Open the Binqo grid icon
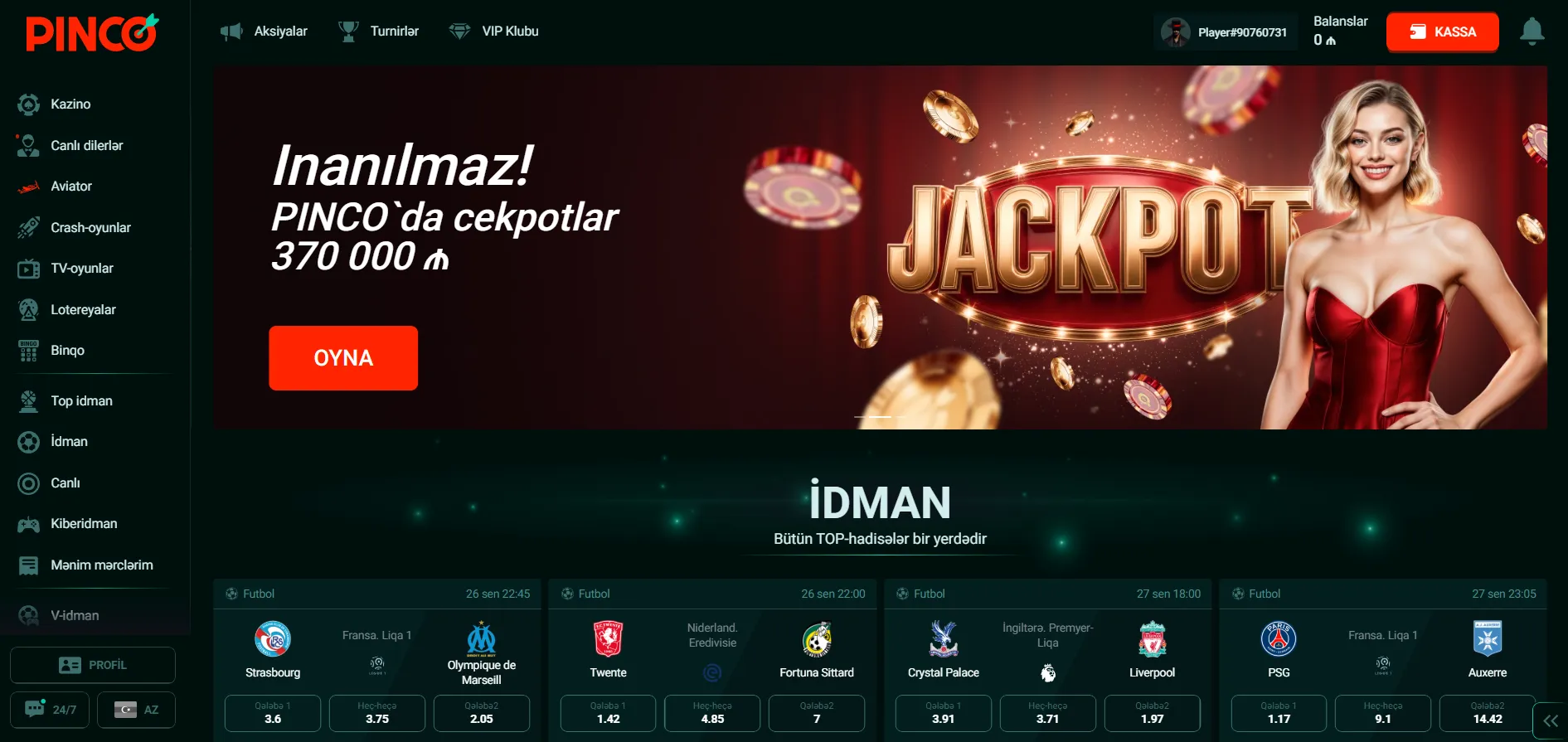The image size is (1568, 742). [28, 351]
